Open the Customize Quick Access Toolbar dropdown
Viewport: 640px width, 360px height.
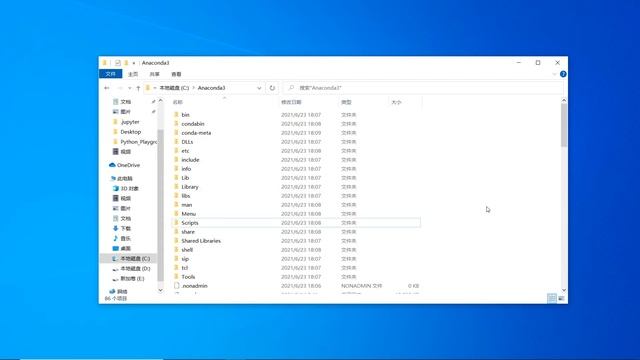click(133, 63)
